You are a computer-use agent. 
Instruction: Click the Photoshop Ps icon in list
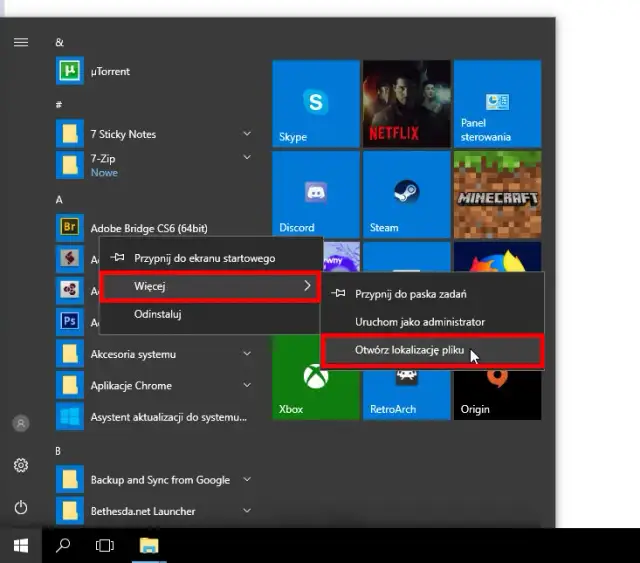70,322
